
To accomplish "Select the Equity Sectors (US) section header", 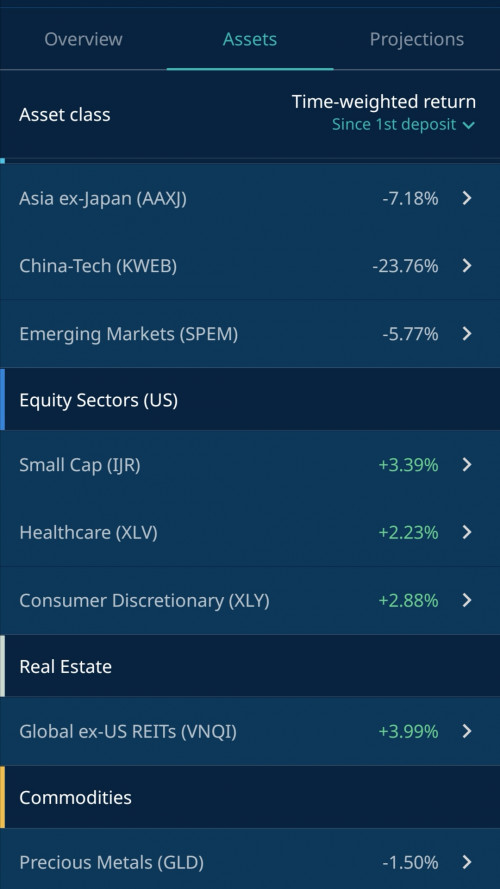I will pyautogui.click(x=250, y=400).
